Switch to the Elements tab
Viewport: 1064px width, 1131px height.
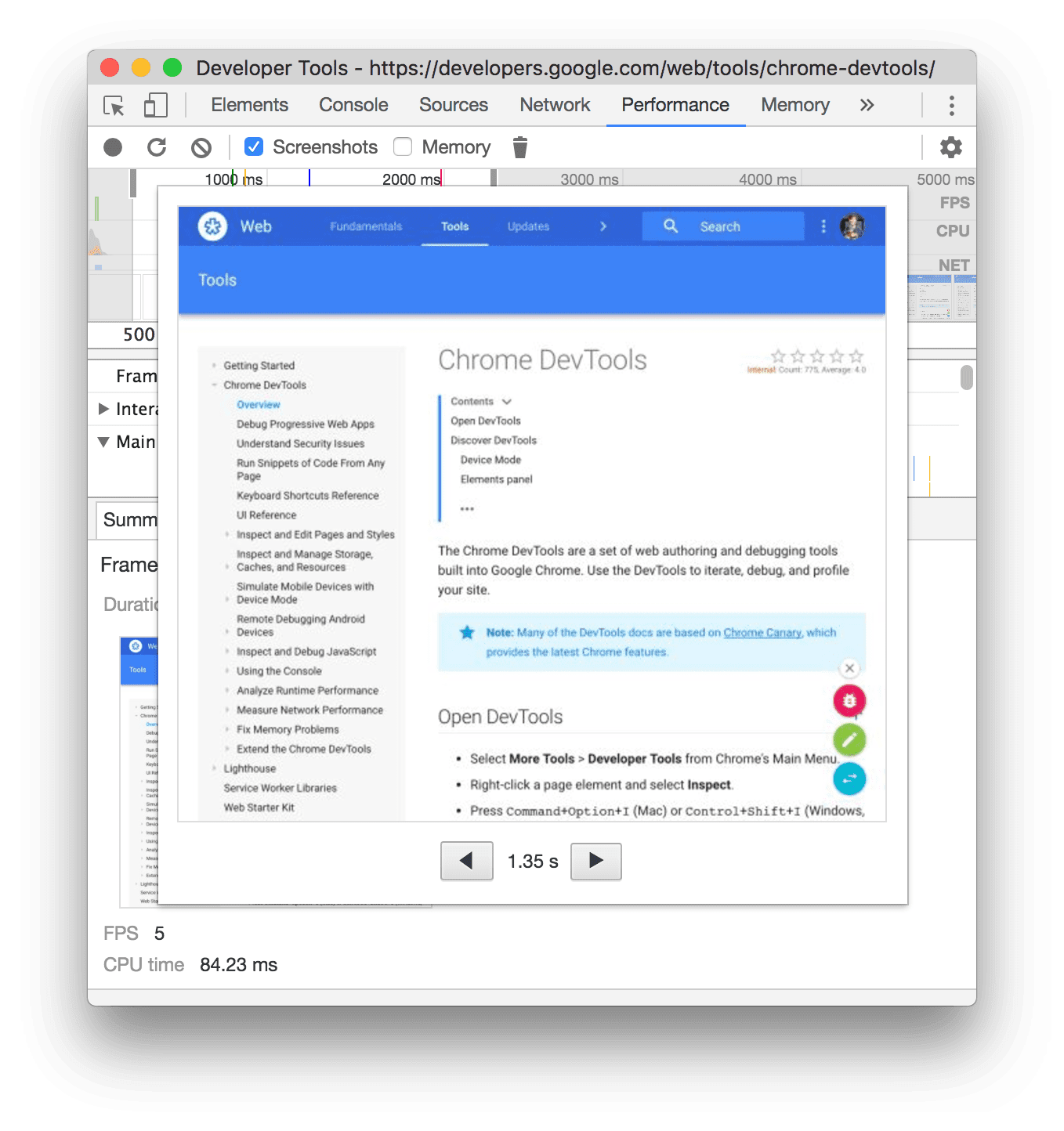[250, 105]
